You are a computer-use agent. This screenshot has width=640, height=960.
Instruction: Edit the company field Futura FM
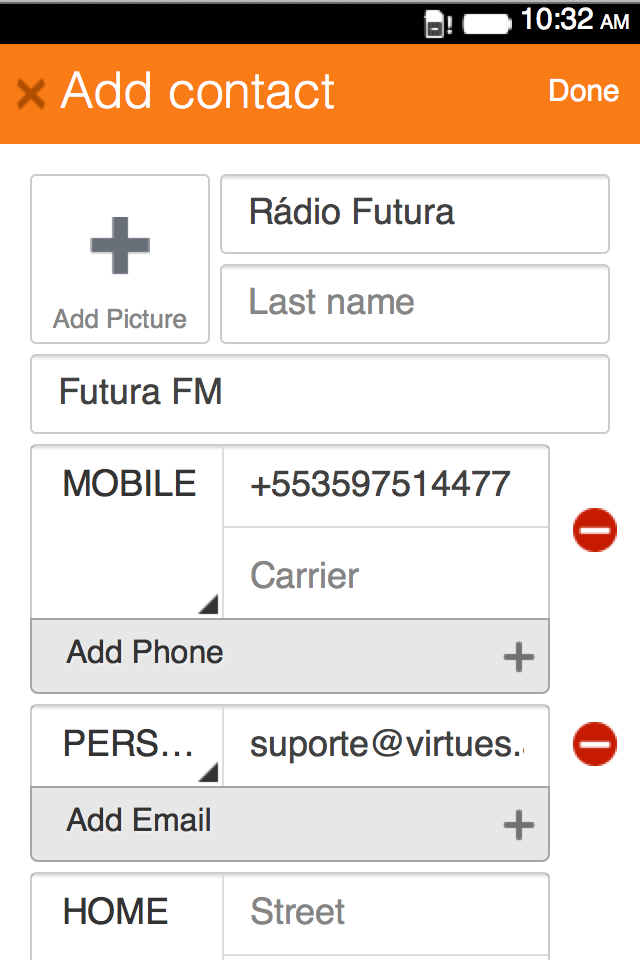click(320, 393)
